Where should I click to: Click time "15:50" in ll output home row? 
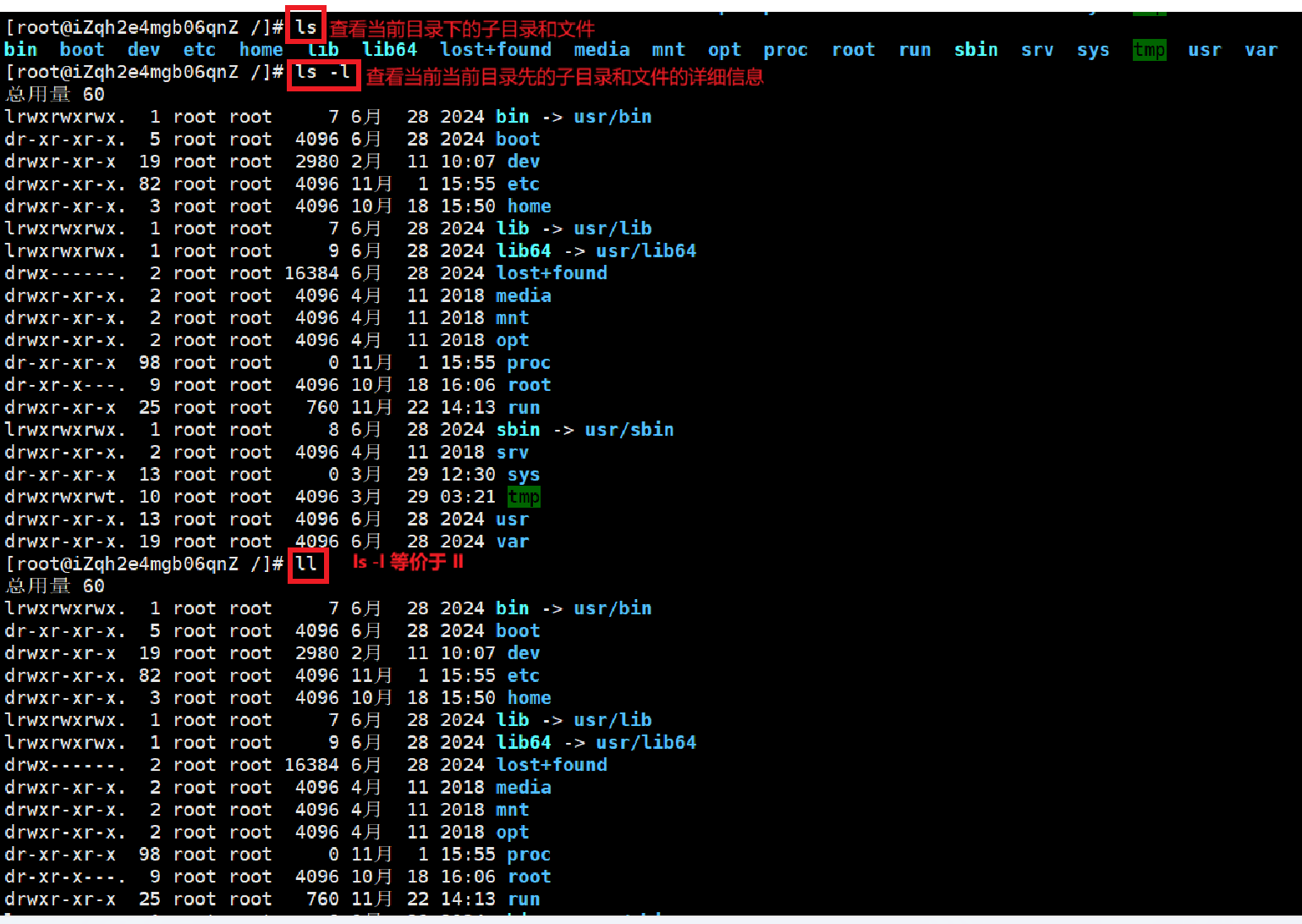[468, 698]
